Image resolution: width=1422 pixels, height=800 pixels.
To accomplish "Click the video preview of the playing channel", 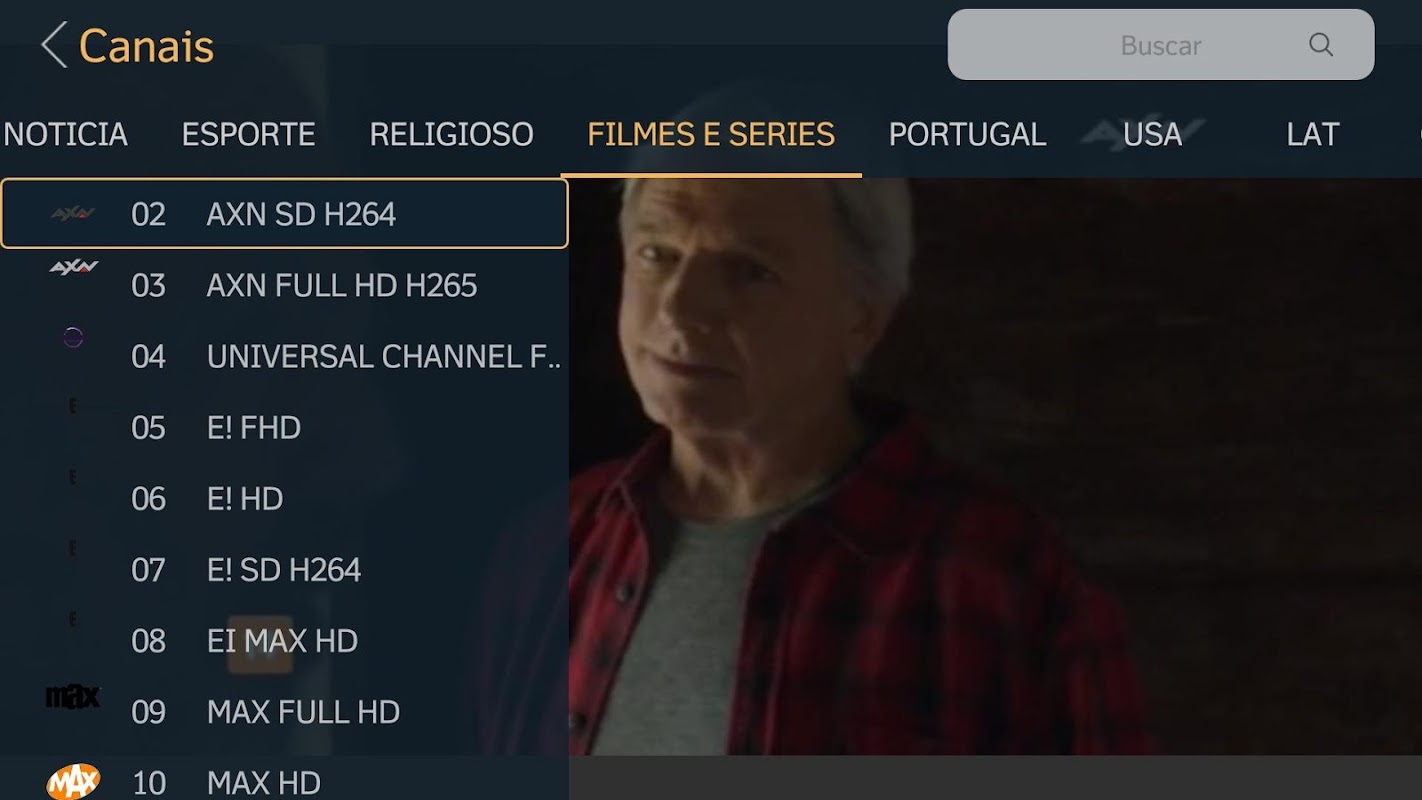I will click(995, 467).
